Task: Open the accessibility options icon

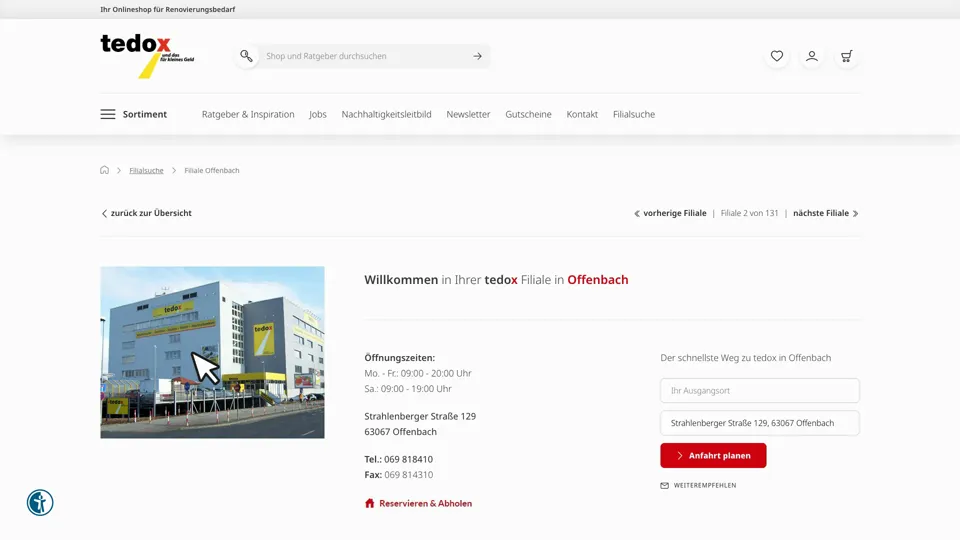Action: point(40,503)
